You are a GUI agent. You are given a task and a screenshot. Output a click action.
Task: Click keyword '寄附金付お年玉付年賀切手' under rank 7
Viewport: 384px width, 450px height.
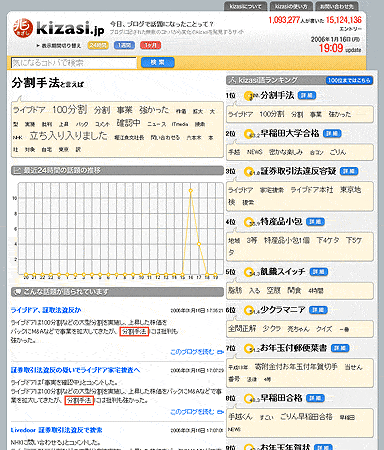pos(296,367)
